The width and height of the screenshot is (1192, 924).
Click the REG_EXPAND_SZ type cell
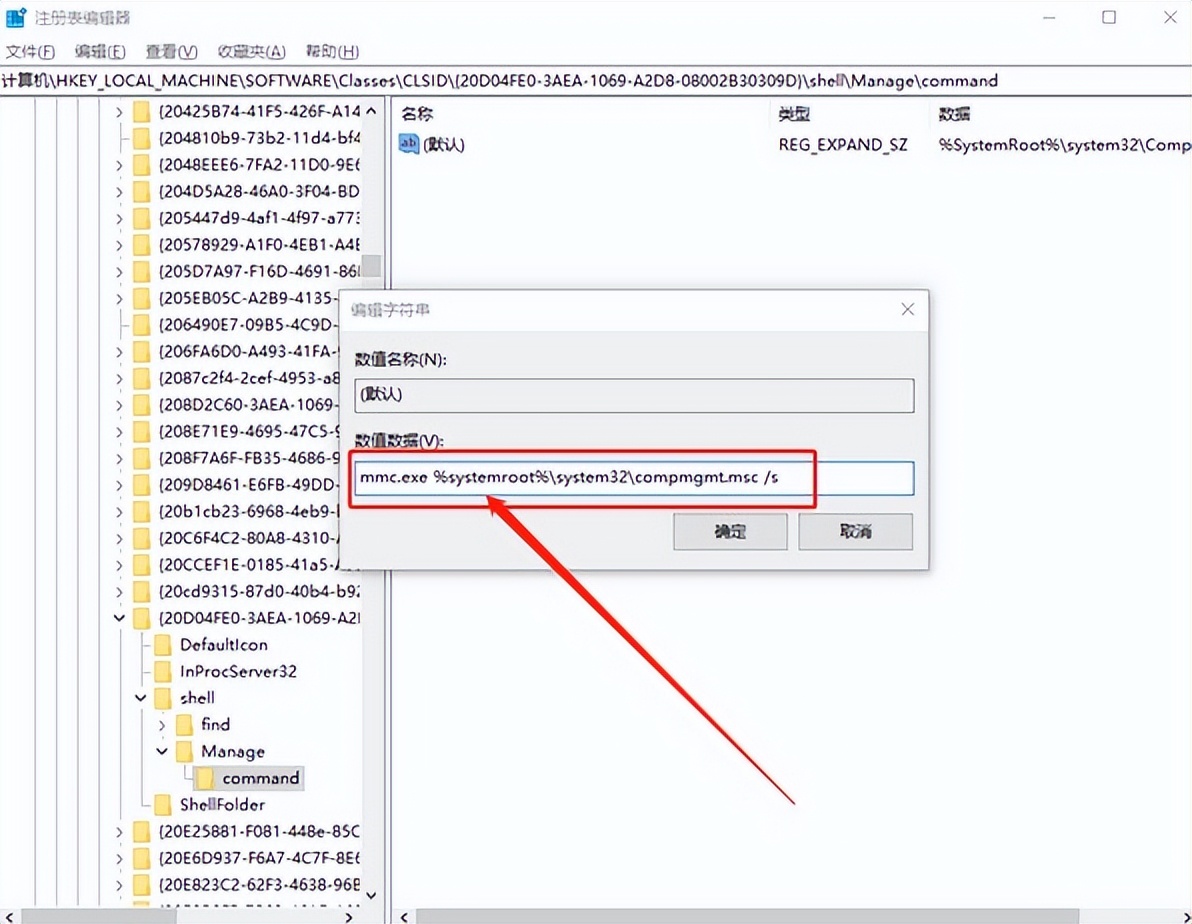[842, 144]
